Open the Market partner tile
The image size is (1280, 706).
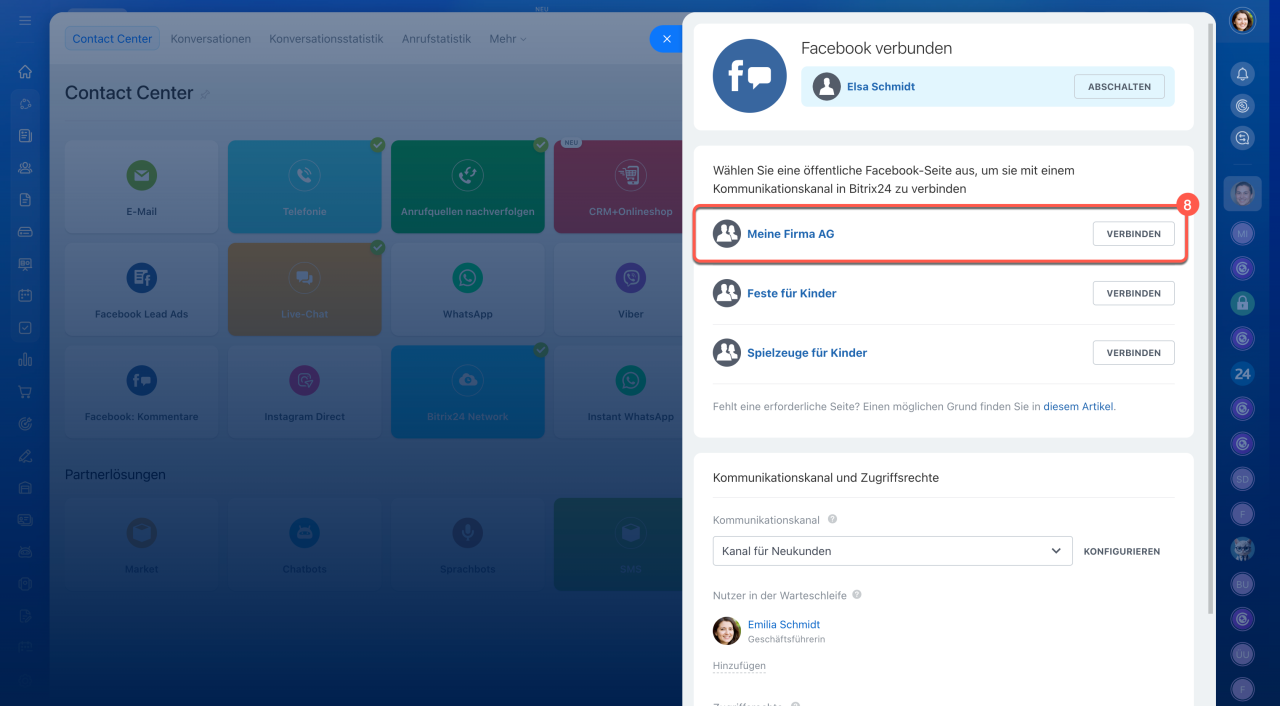pos(141,544)
